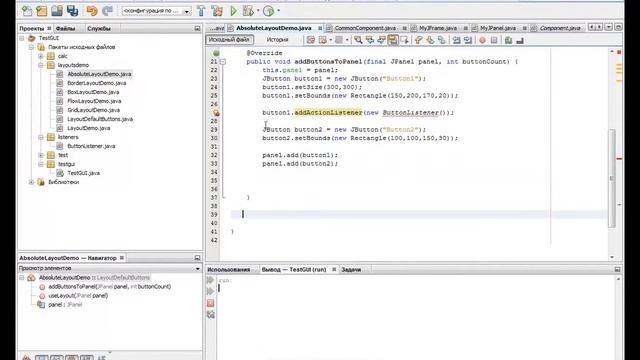This screenshot has height=360, width=640.
Task: Clean and build the project
Action: pos(217,11)
